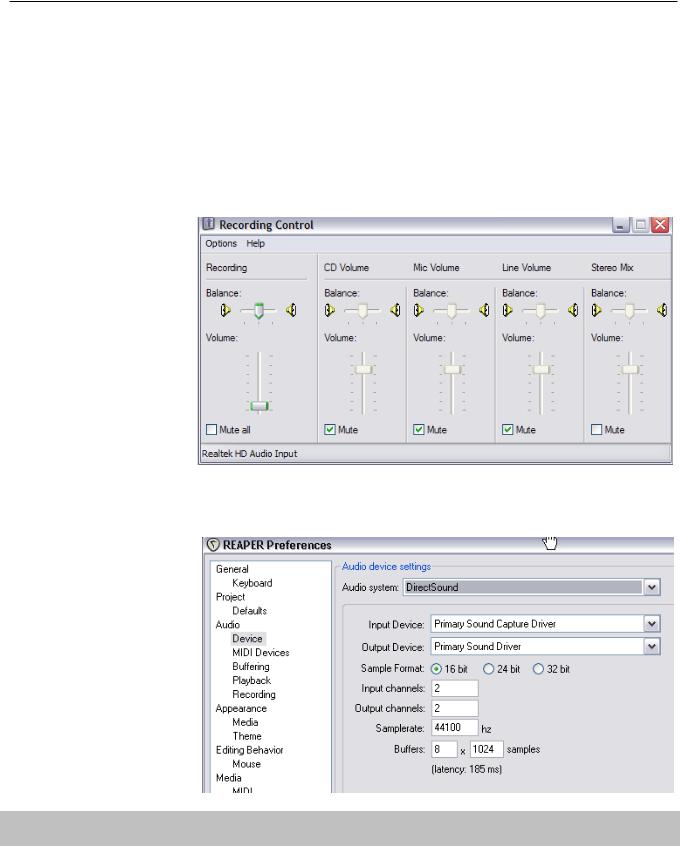The width and height of the screenshot is (680, 846).
Task: Select Buffering in preferences tree
Action: coord(251,667)
